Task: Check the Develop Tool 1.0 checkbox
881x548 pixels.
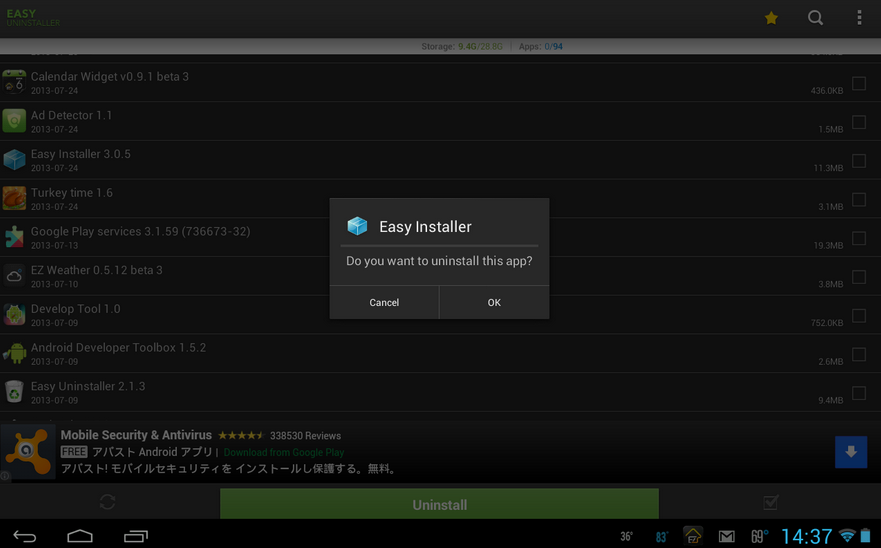Action: pos(859,316)
